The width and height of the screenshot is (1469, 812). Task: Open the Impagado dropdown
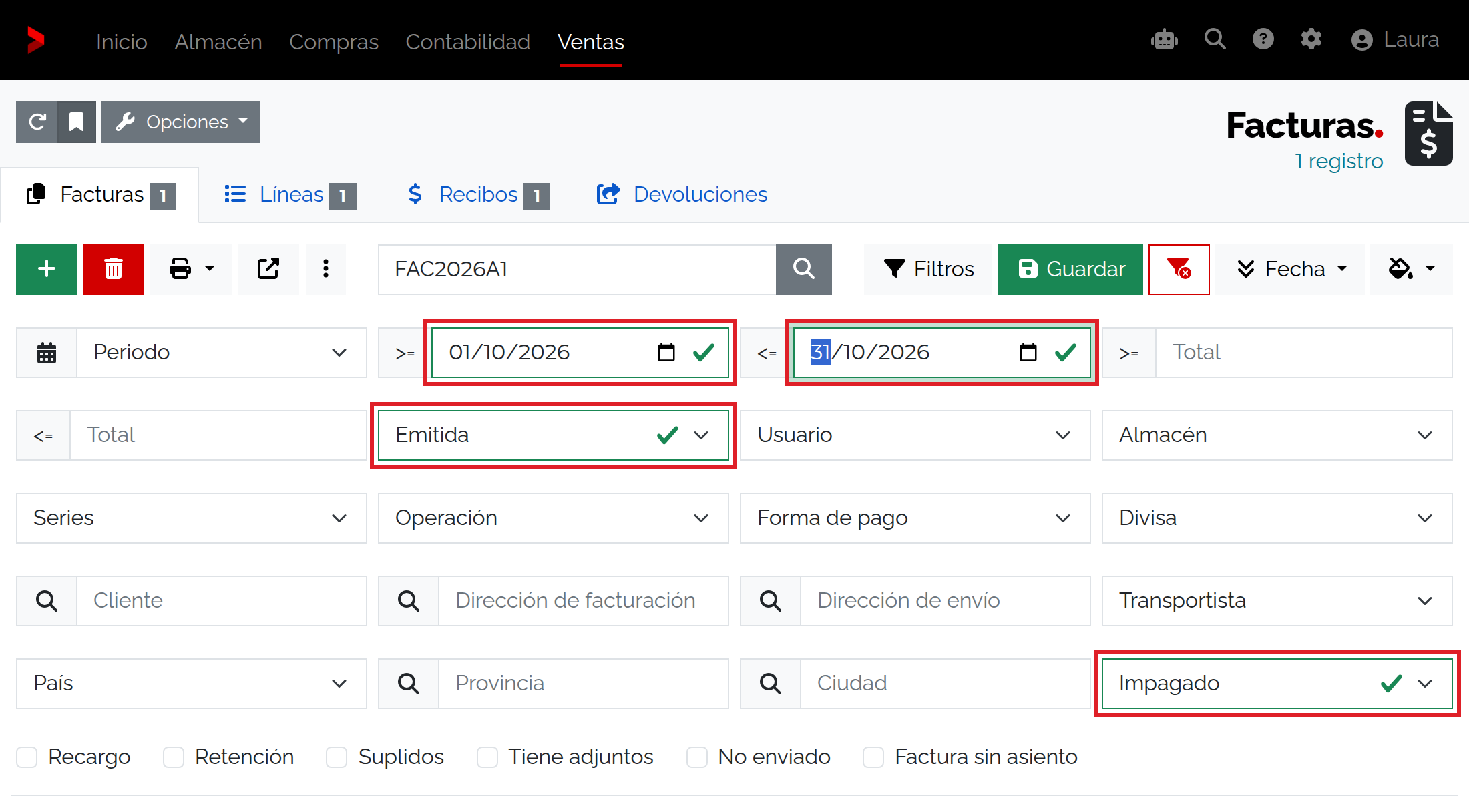coord(1277,683)
